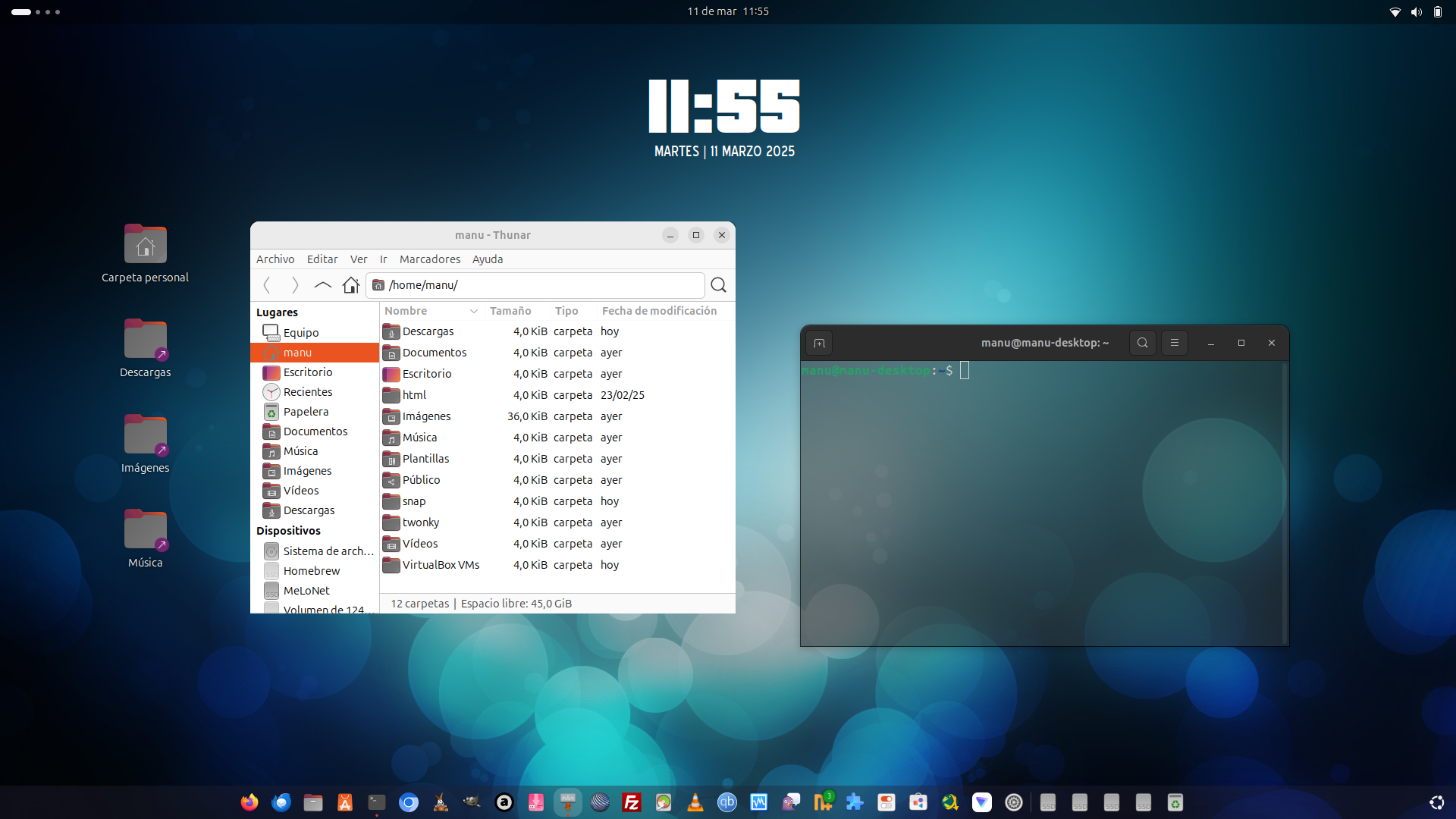Viewport: 1456px width, 819px height.
Task: Click the terminal search icon
Action: point(1143,343)
